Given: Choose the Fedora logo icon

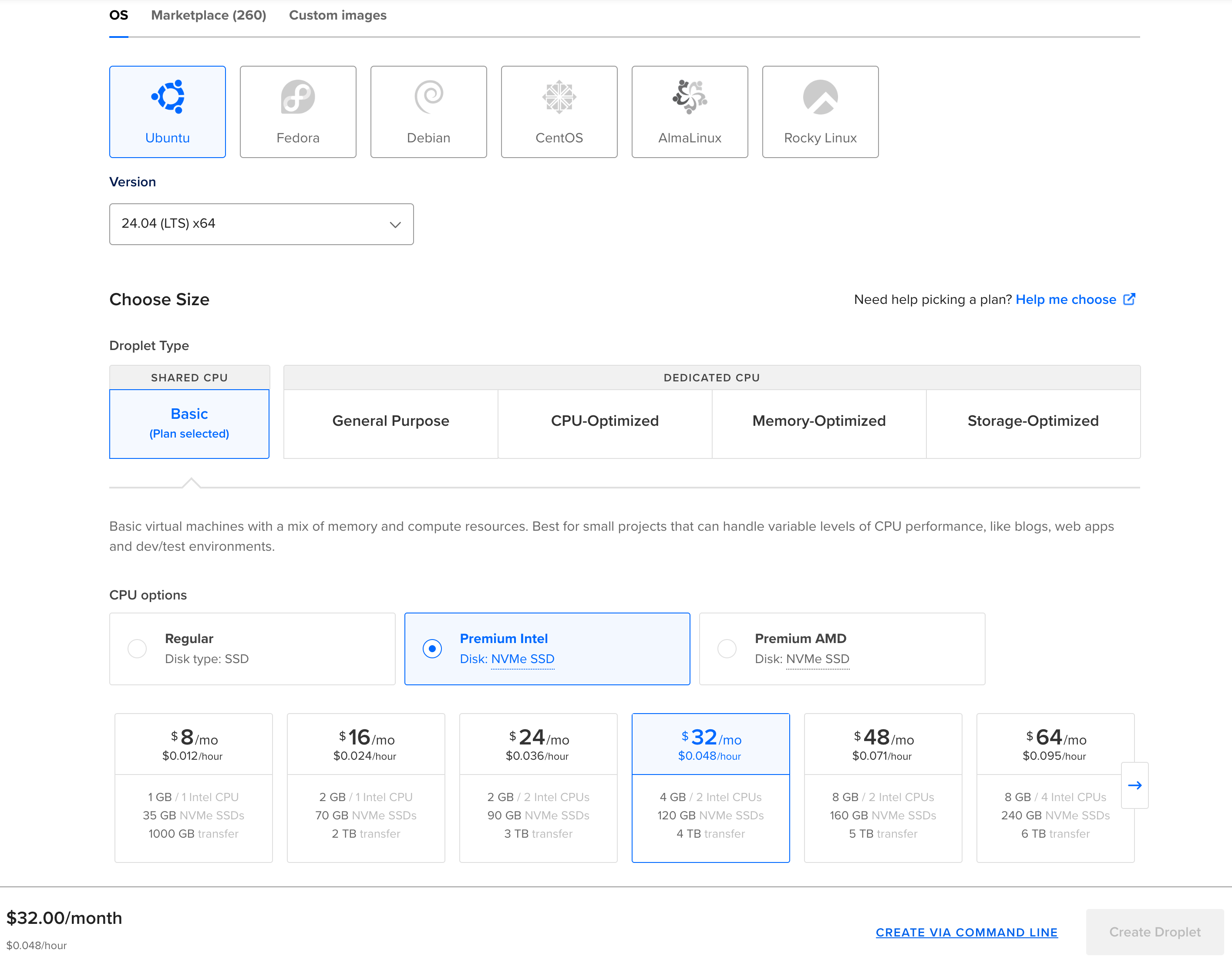Looking at the screenshot, I should click(x=298, y=97).
